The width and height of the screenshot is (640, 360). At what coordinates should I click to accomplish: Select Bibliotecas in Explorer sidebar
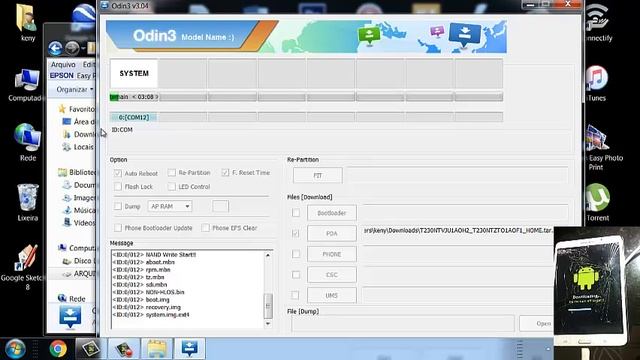click(x=78, y=172)
